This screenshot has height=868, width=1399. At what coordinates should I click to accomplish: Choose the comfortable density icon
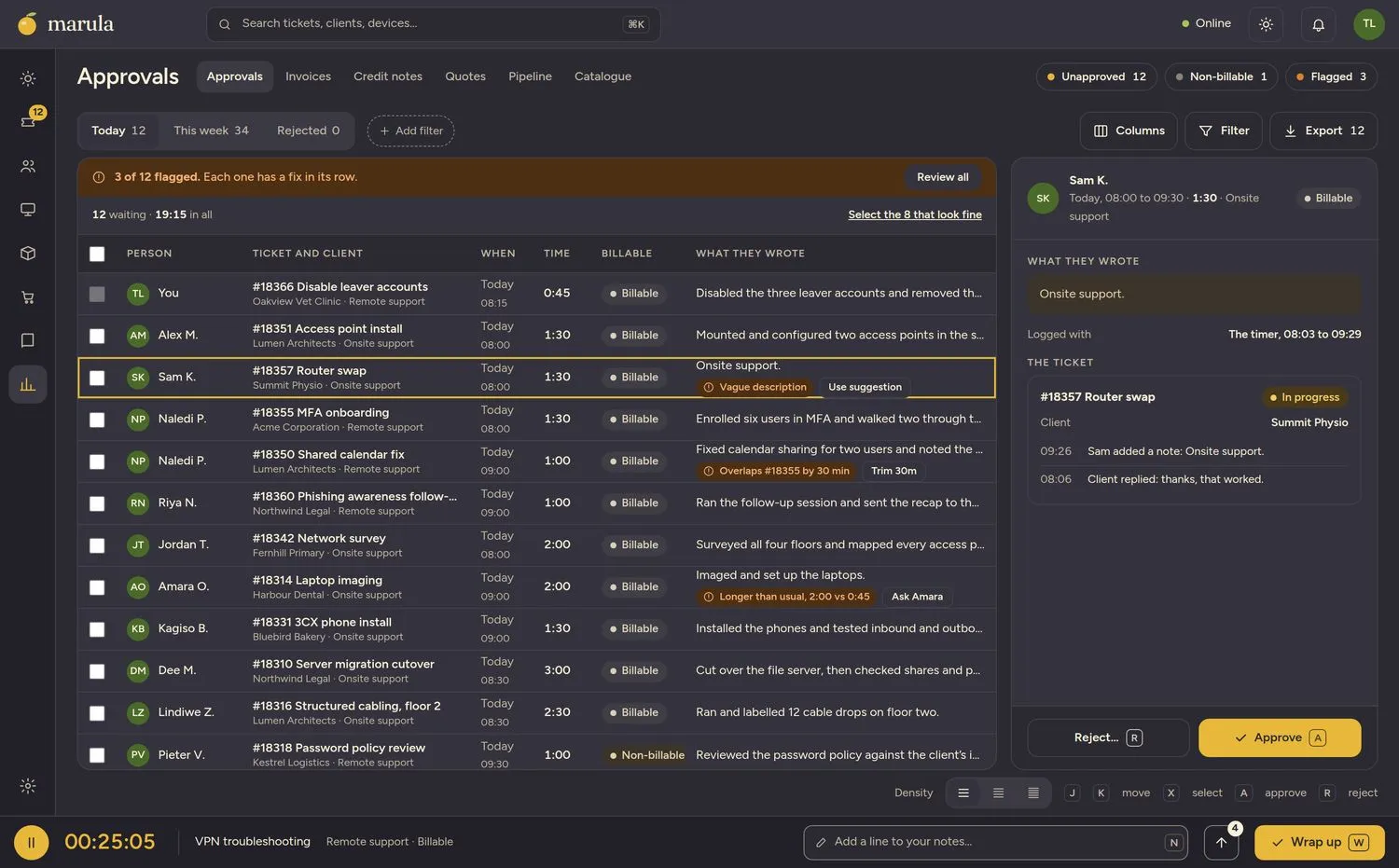(963, 793)
